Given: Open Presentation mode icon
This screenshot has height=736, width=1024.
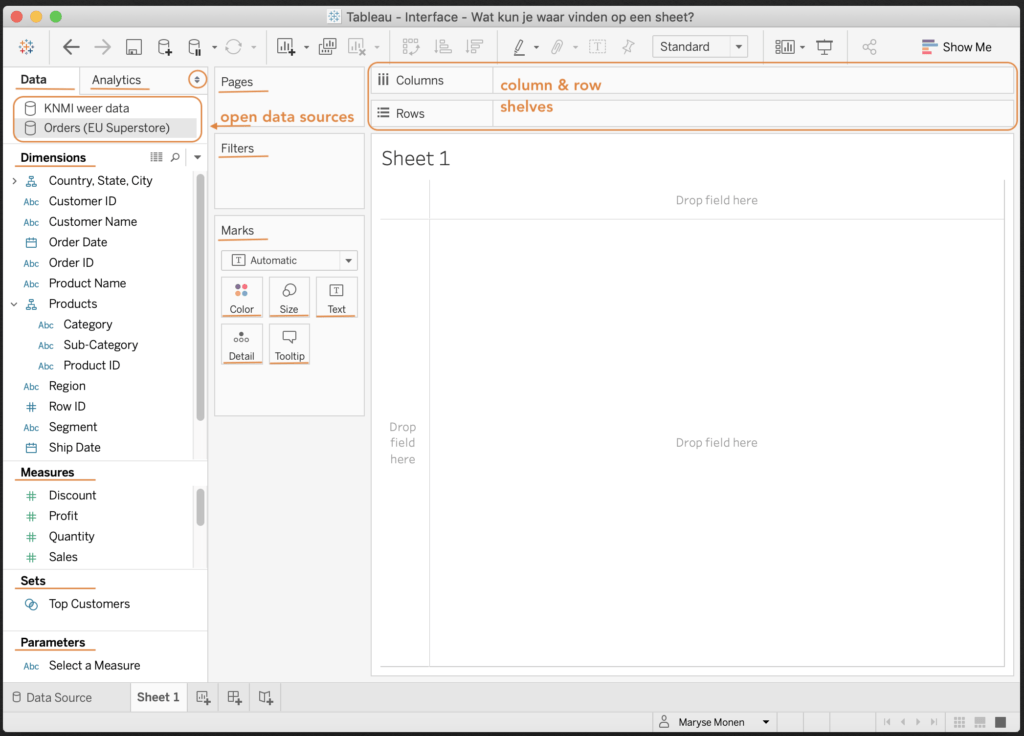Looking at the screenshot, I should (x=824, y=47).
